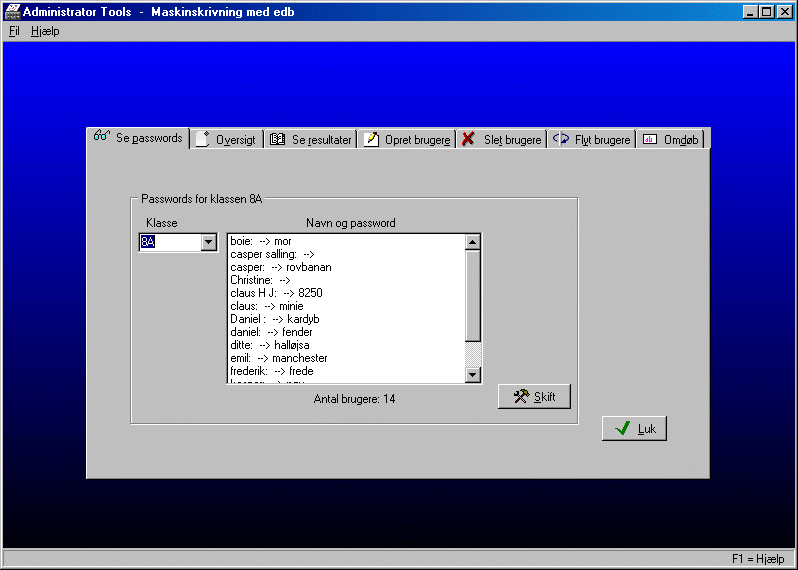Click the password list scroll up arrow

(x=473, y=242)
